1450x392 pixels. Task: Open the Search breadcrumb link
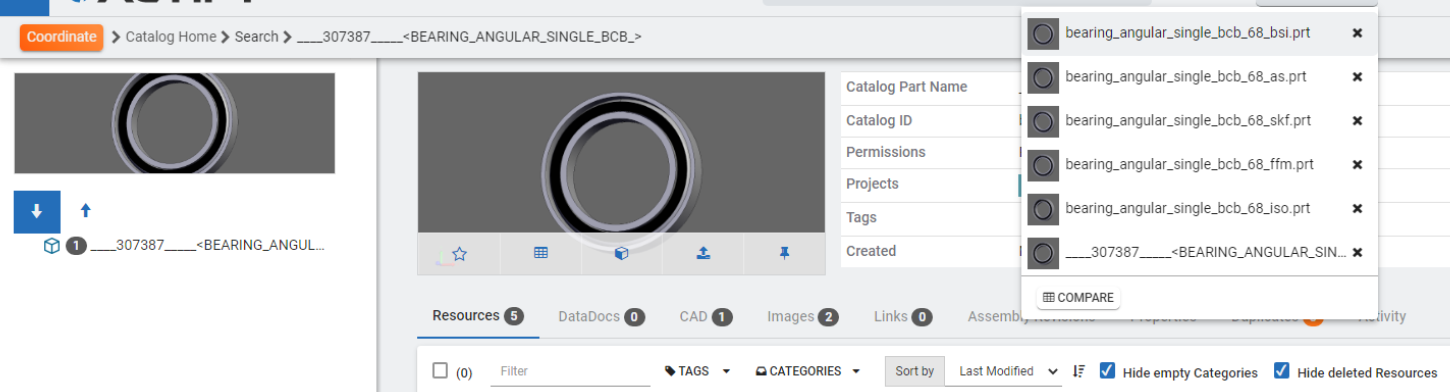256,37
